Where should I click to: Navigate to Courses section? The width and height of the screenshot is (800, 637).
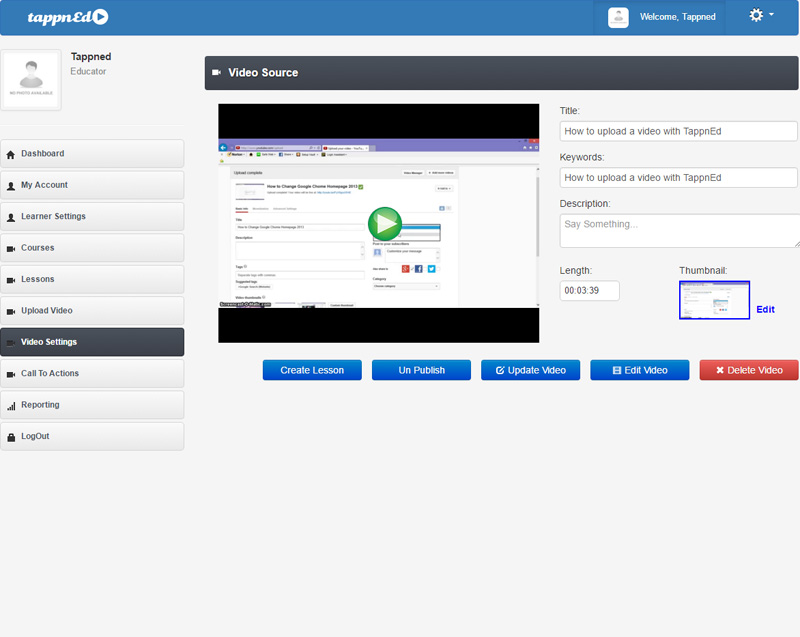coord(92,248)
